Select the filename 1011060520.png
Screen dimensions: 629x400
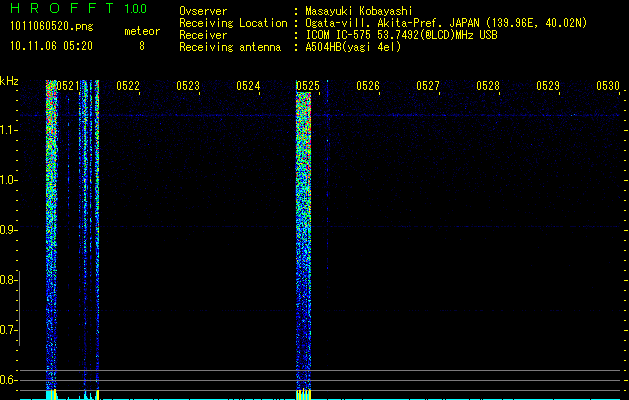pos(52,27)
